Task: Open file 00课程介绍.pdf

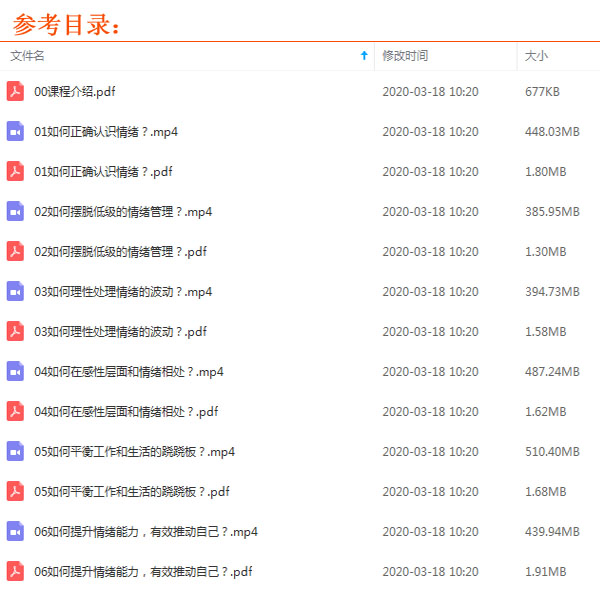Action: pos(75,91)
